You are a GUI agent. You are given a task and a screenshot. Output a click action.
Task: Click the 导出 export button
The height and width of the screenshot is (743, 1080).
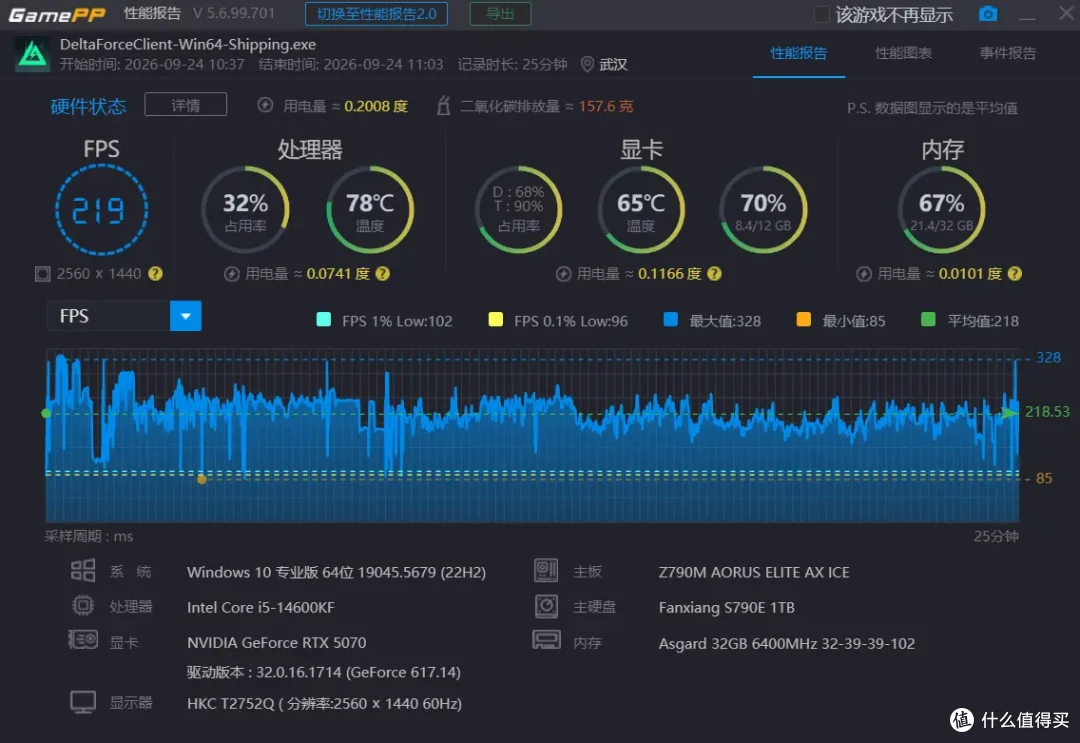[500, 14]
